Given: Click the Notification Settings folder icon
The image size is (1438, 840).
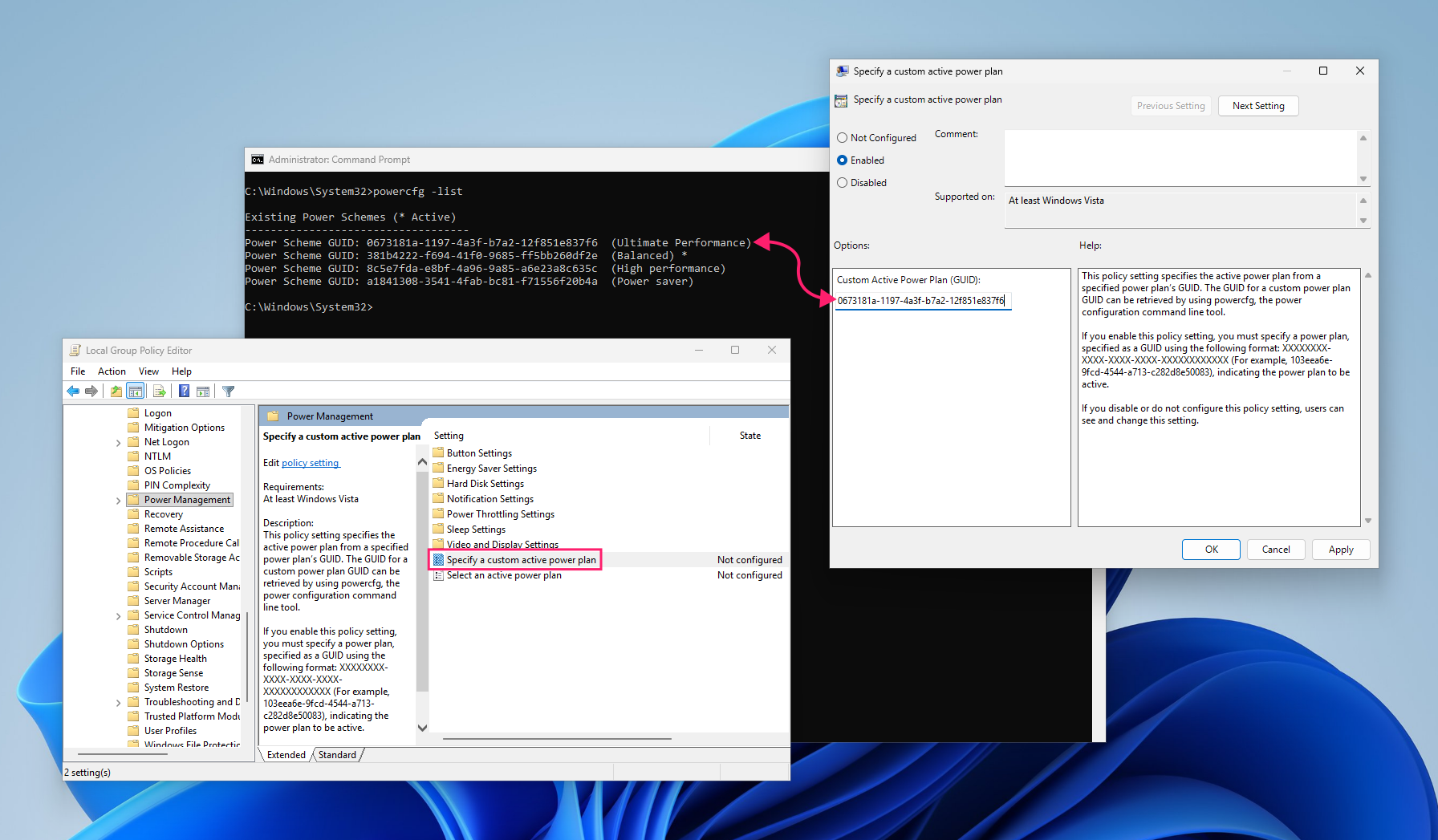Looking at the screenshot, I should pyautogui.click(x=439, y=499).
